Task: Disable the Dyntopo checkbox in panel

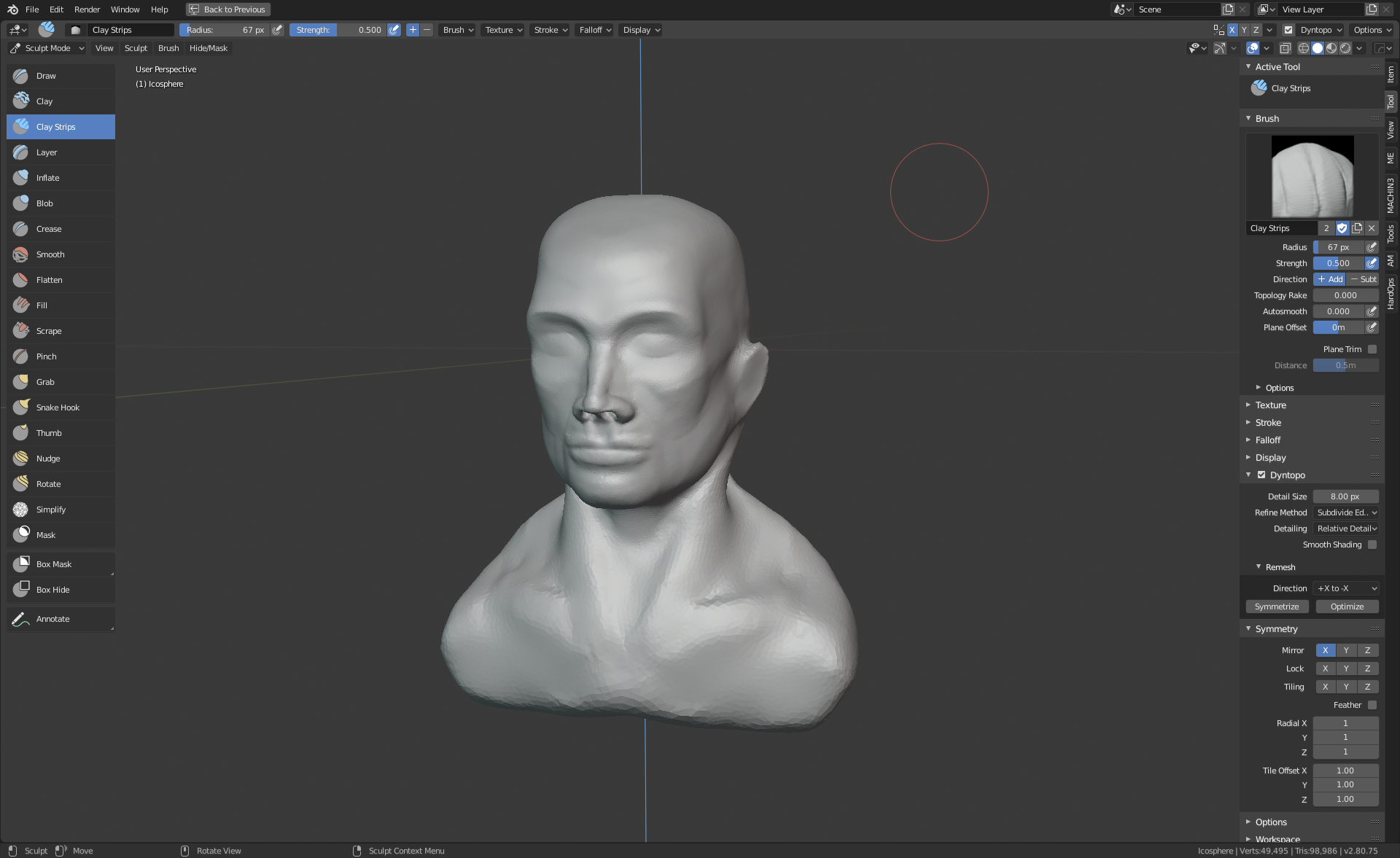Action: (x=1261, y=475)
